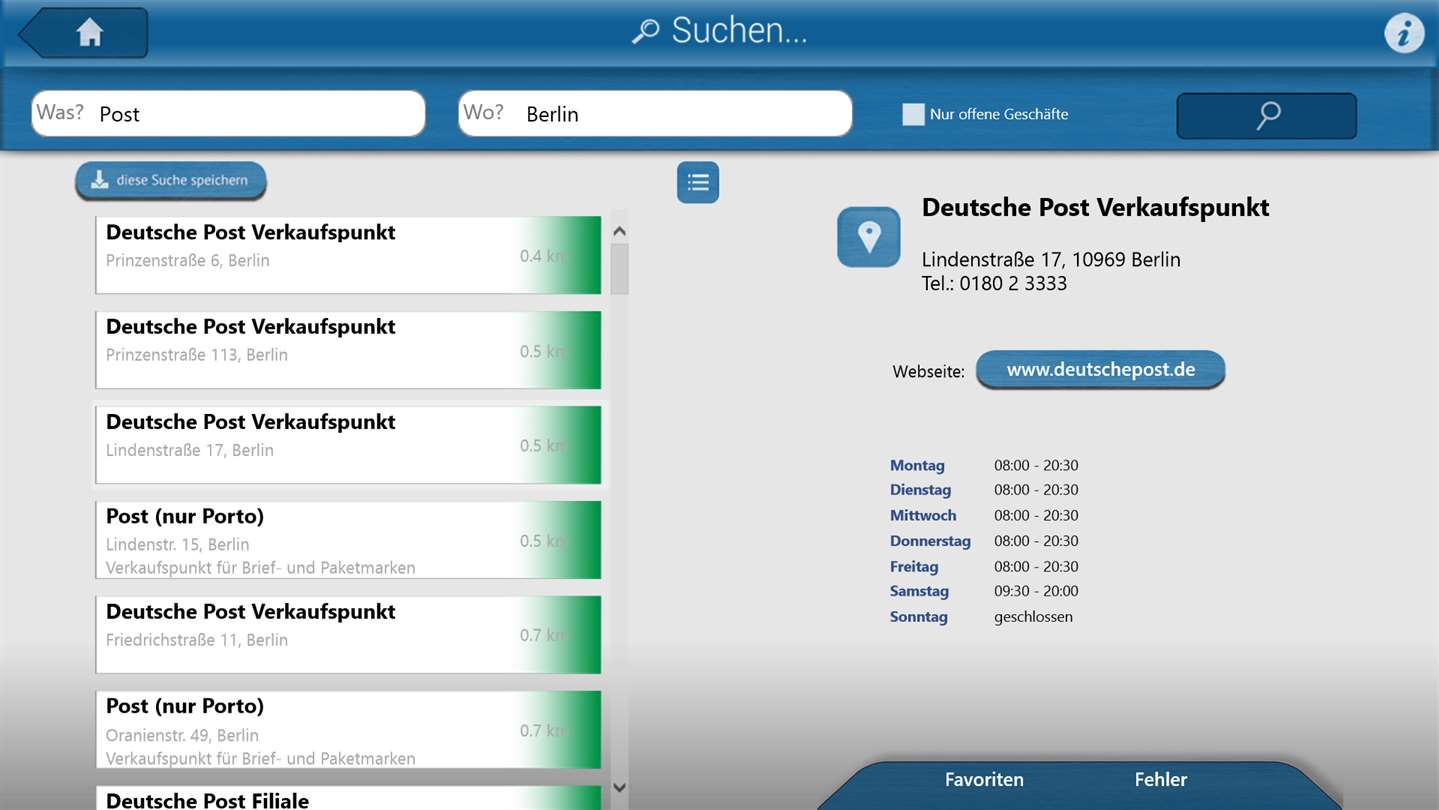Select the Deutsche Post Filiale result
Screen dimensions: 1439x810
coord(348,798)
